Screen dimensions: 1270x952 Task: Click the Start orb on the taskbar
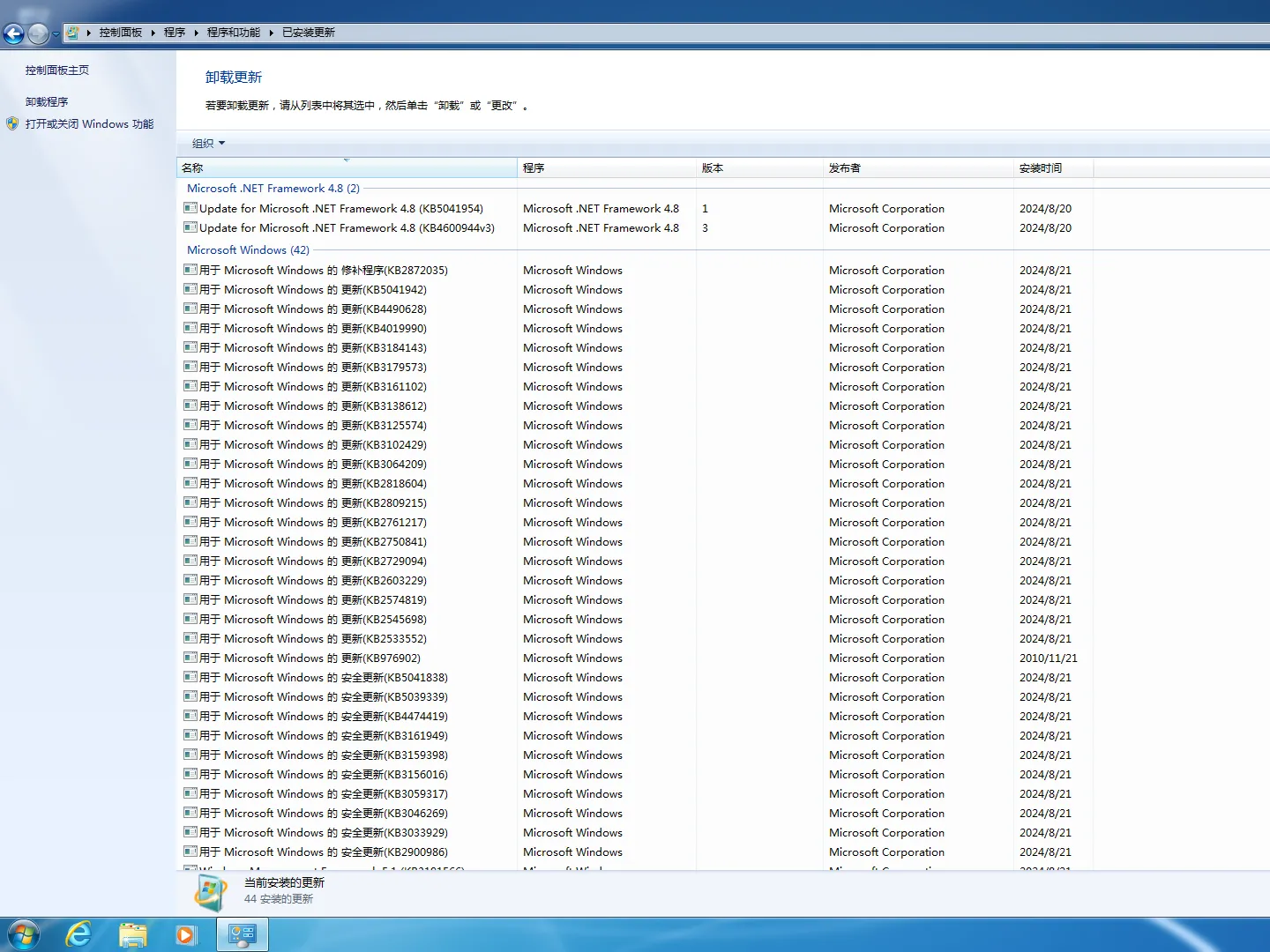(24, 933)
